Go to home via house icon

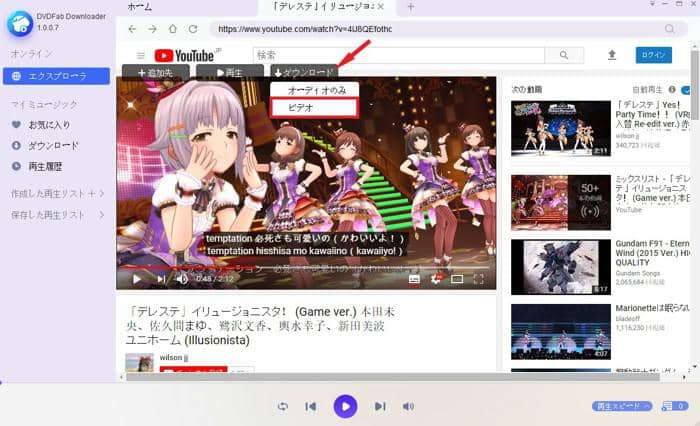(x=173, y=29)
